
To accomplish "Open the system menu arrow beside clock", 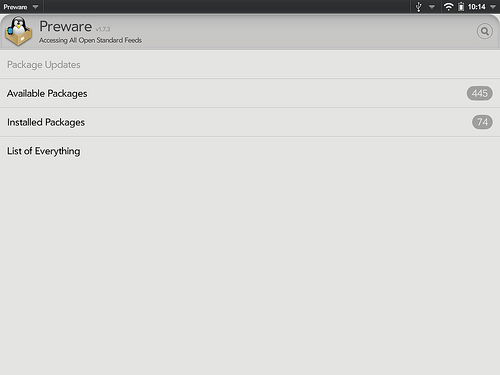I will point(493,7).
